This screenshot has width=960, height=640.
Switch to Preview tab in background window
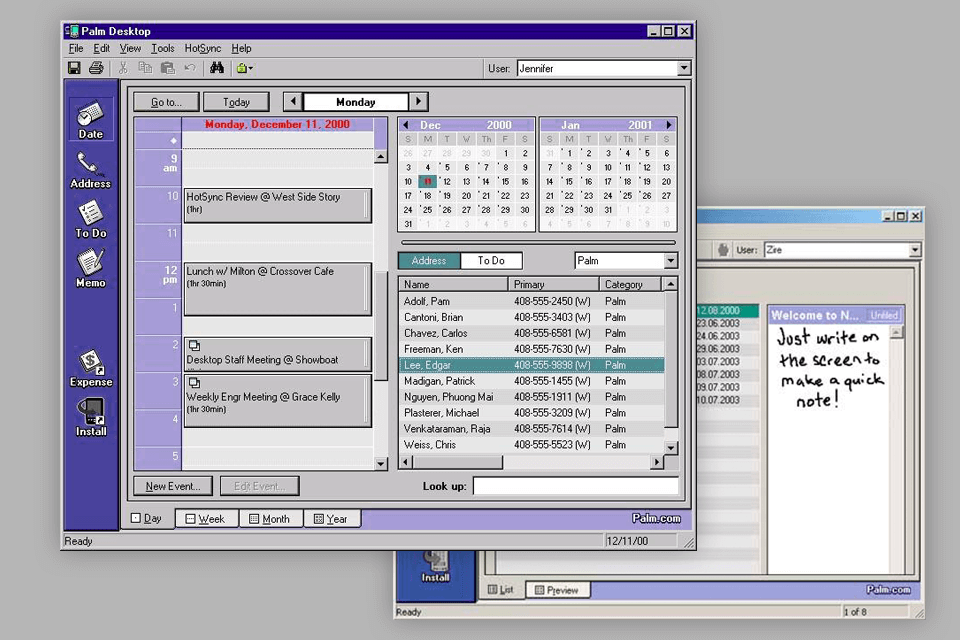pos(557,590)
